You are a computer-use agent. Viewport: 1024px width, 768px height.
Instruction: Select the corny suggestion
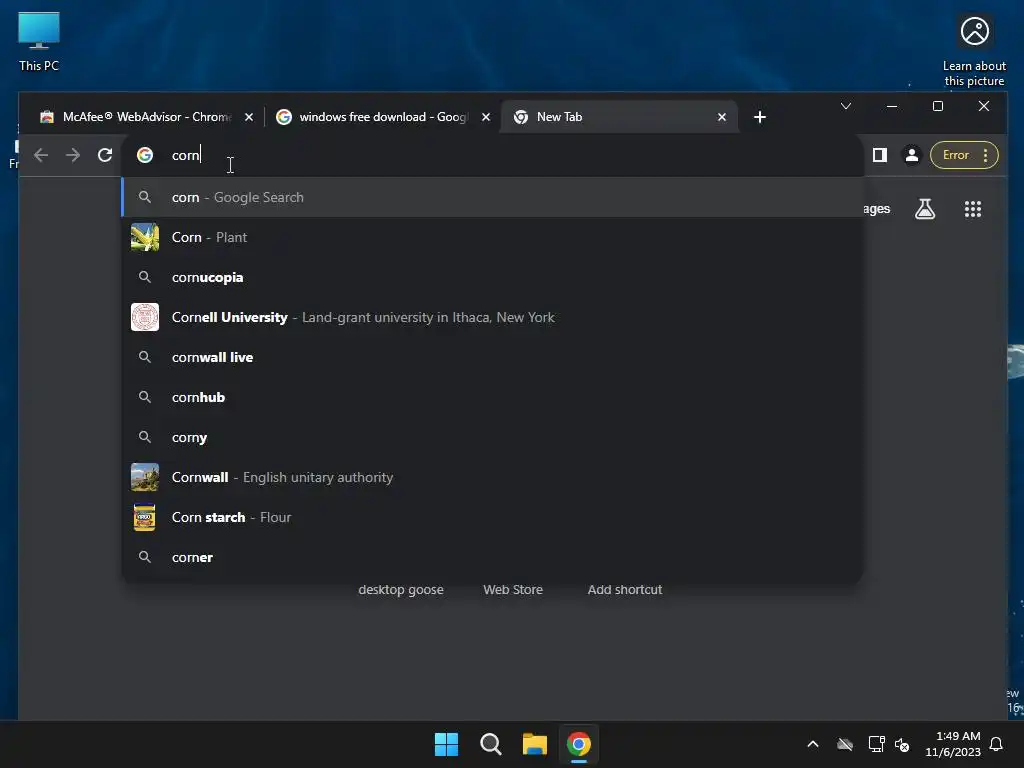point(492,437)
